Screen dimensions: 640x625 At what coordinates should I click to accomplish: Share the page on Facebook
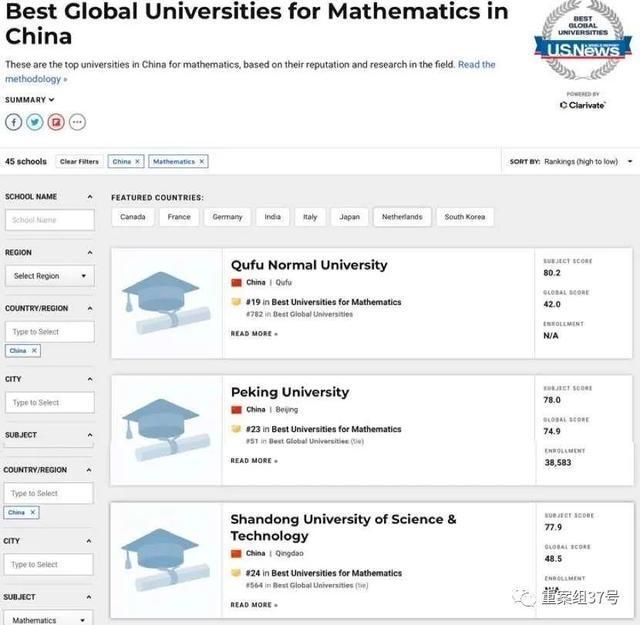[x=14, y=122]
